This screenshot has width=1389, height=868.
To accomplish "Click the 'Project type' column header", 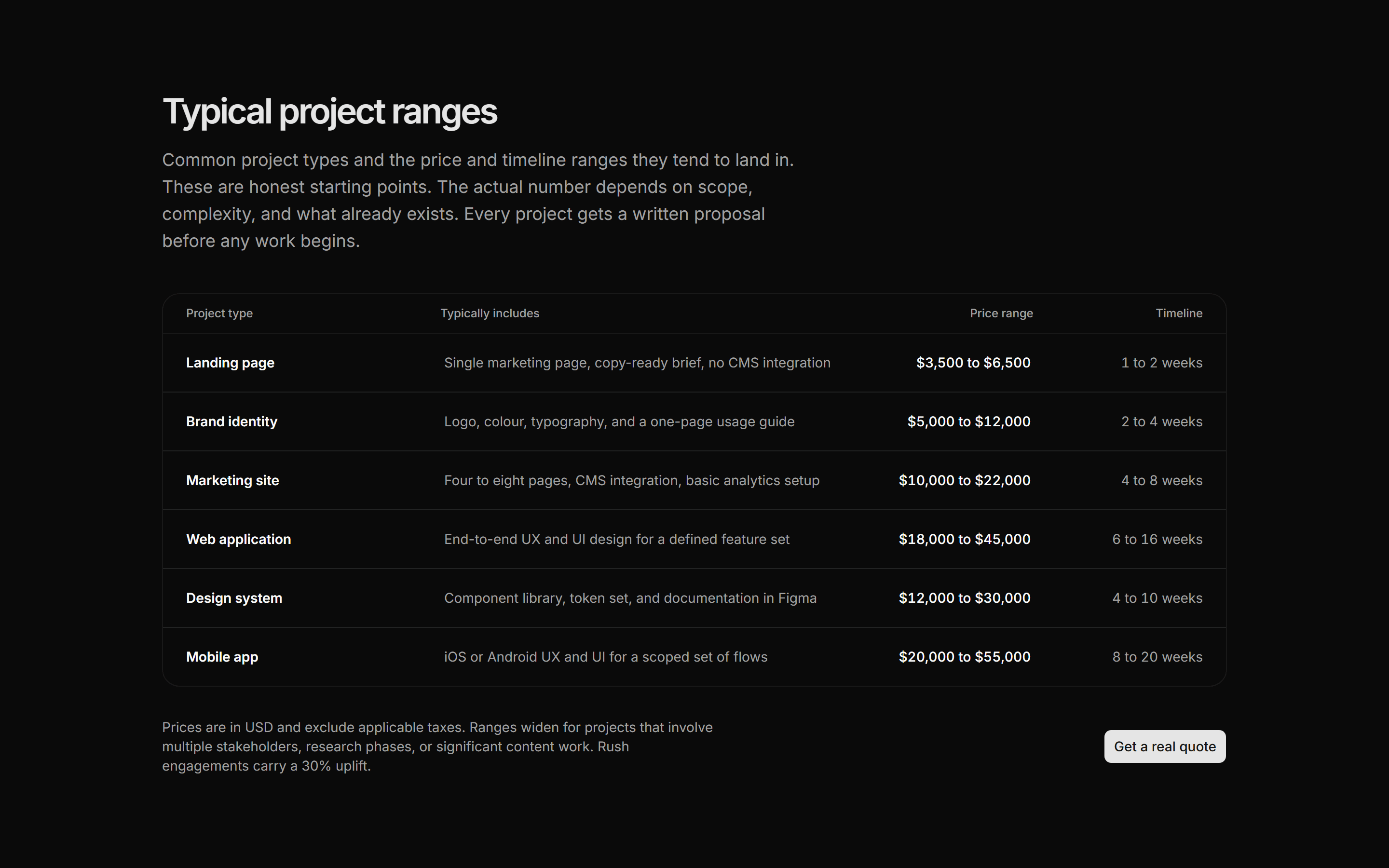I will pos(219,313).
